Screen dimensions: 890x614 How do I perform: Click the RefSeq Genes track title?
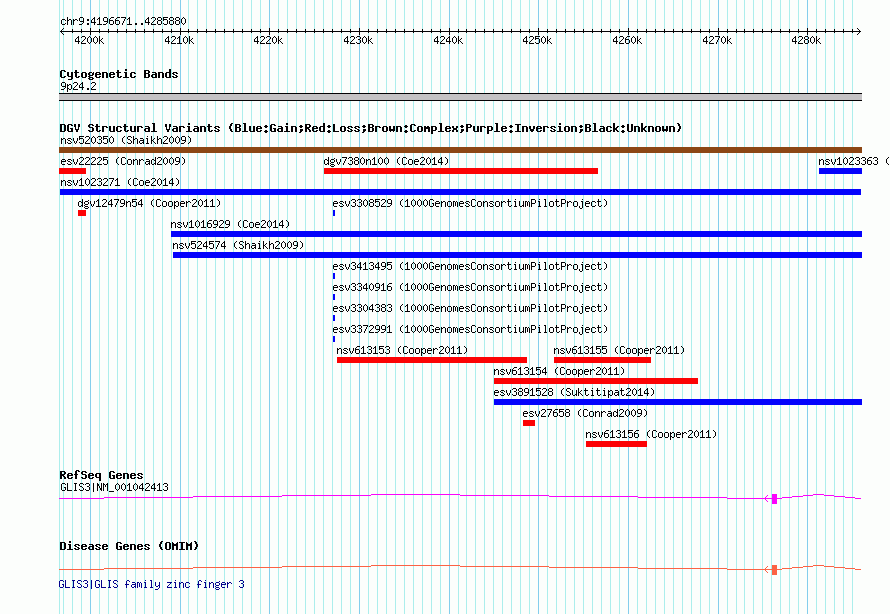[x=101, y=475]
